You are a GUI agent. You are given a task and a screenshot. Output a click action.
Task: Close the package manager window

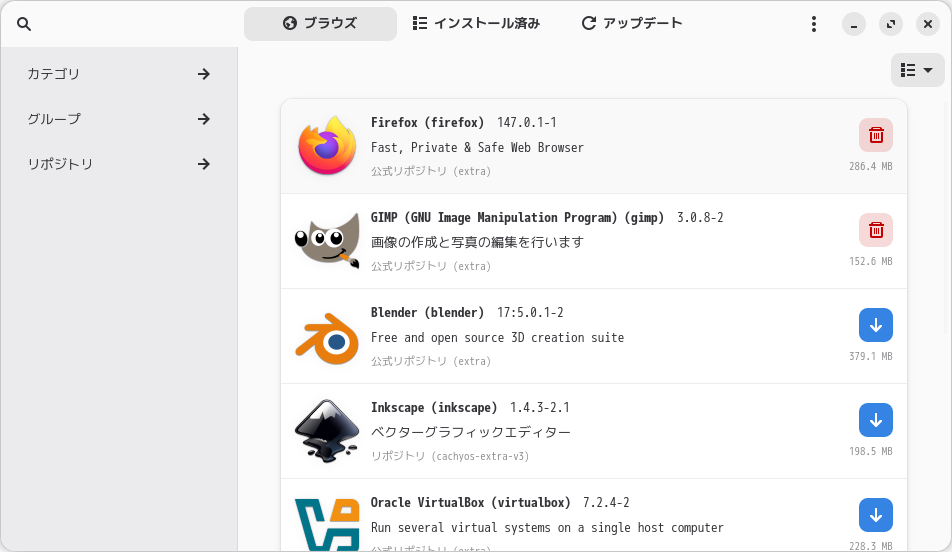click(x=928, y=24)
